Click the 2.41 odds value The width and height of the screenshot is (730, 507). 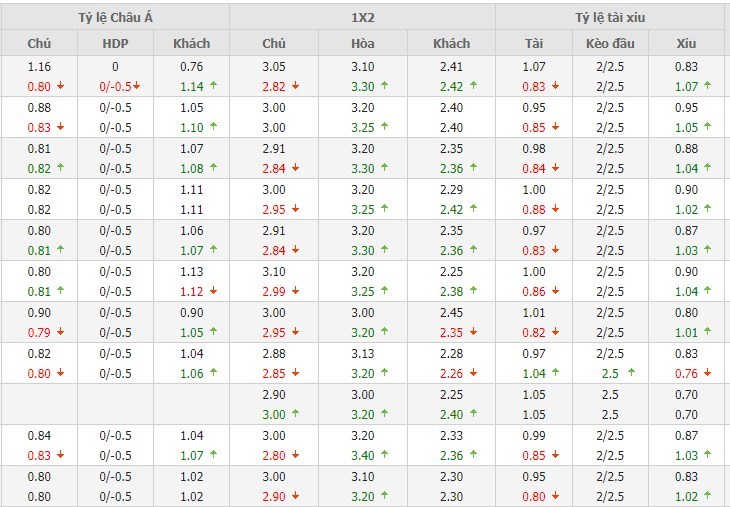pyautogui.click(x=451, y=66)
